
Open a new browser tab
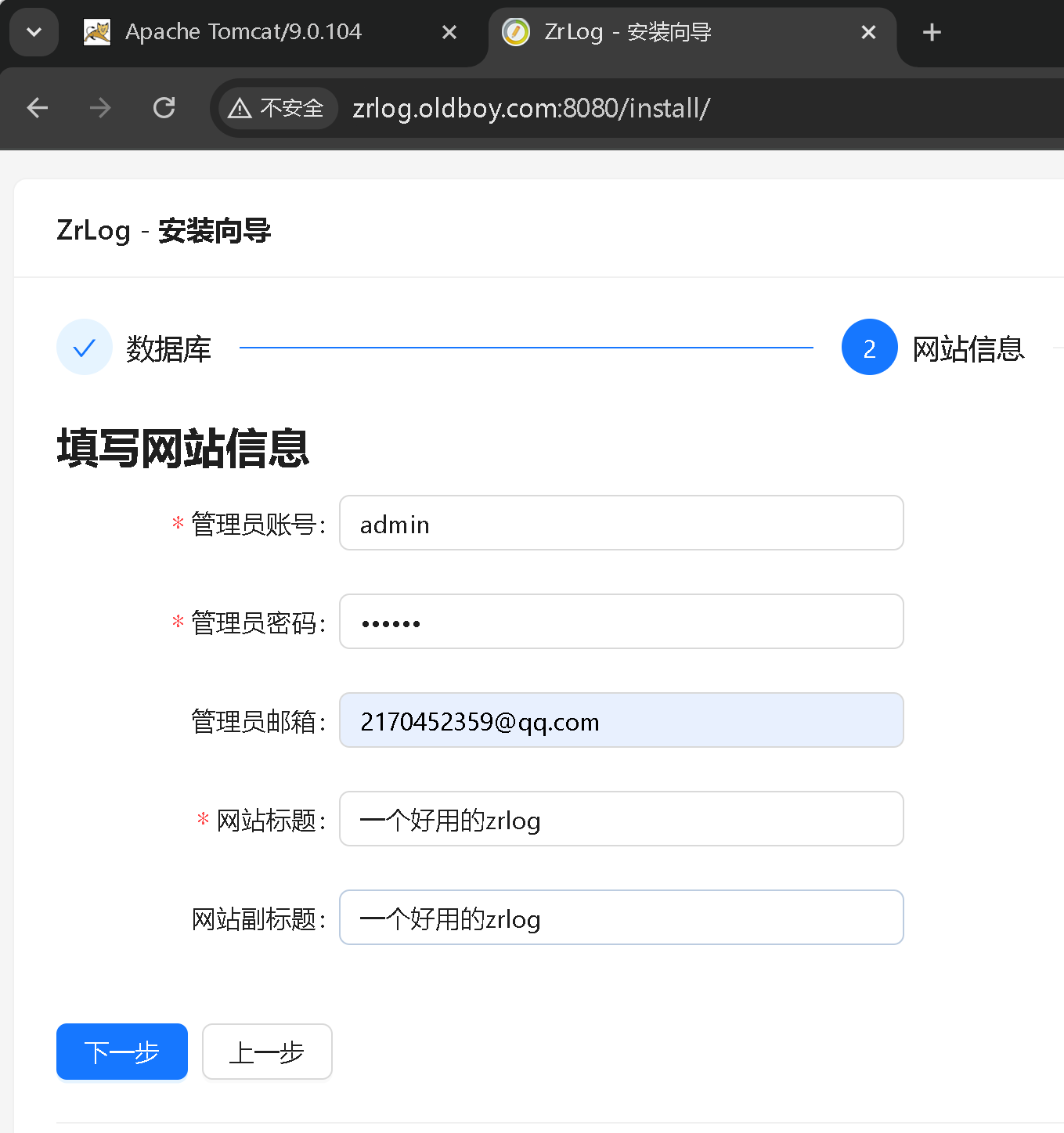(x=932, y=32)
